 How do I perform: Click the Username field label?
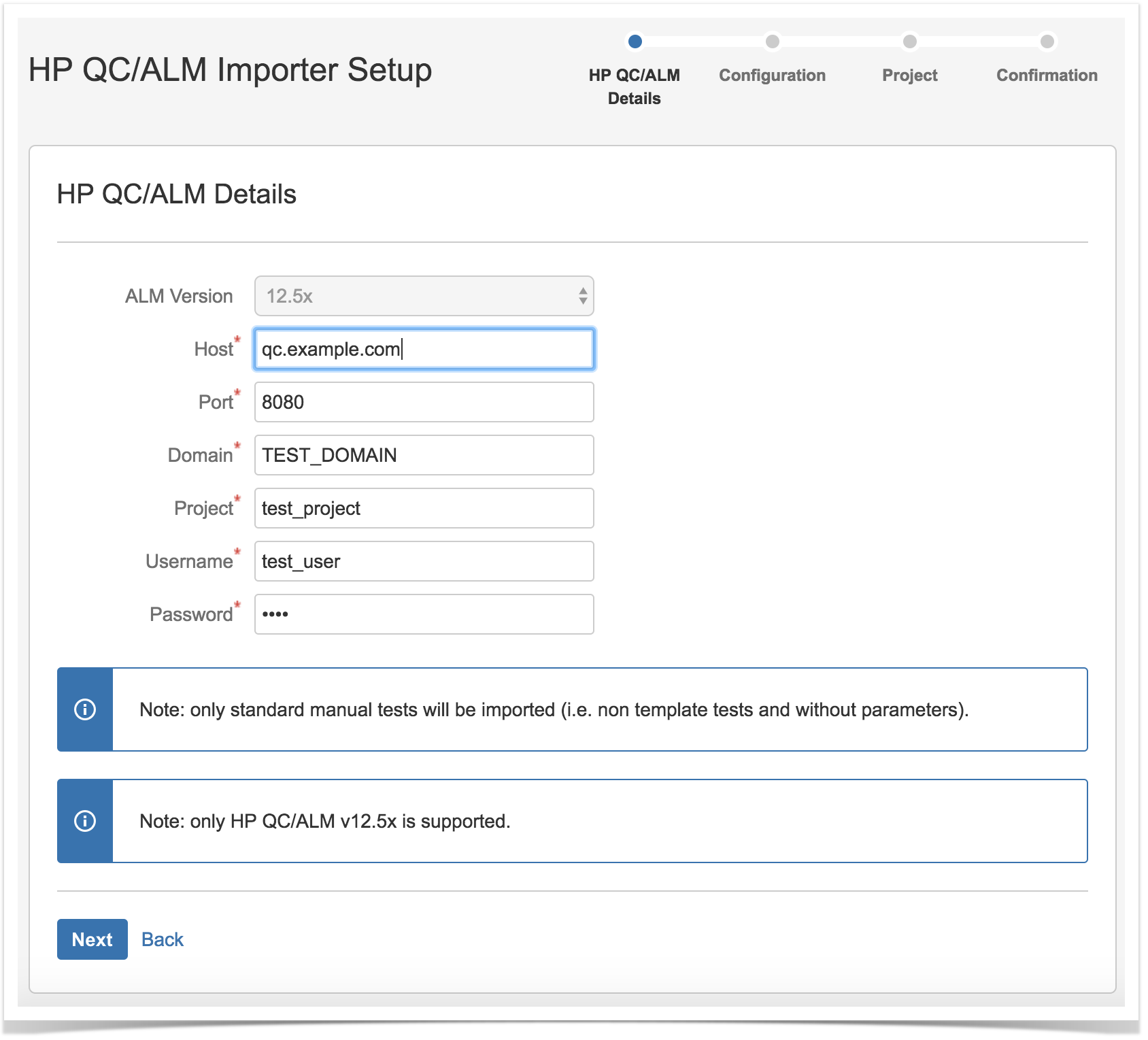pyautogui.click(x=189, y=561)
